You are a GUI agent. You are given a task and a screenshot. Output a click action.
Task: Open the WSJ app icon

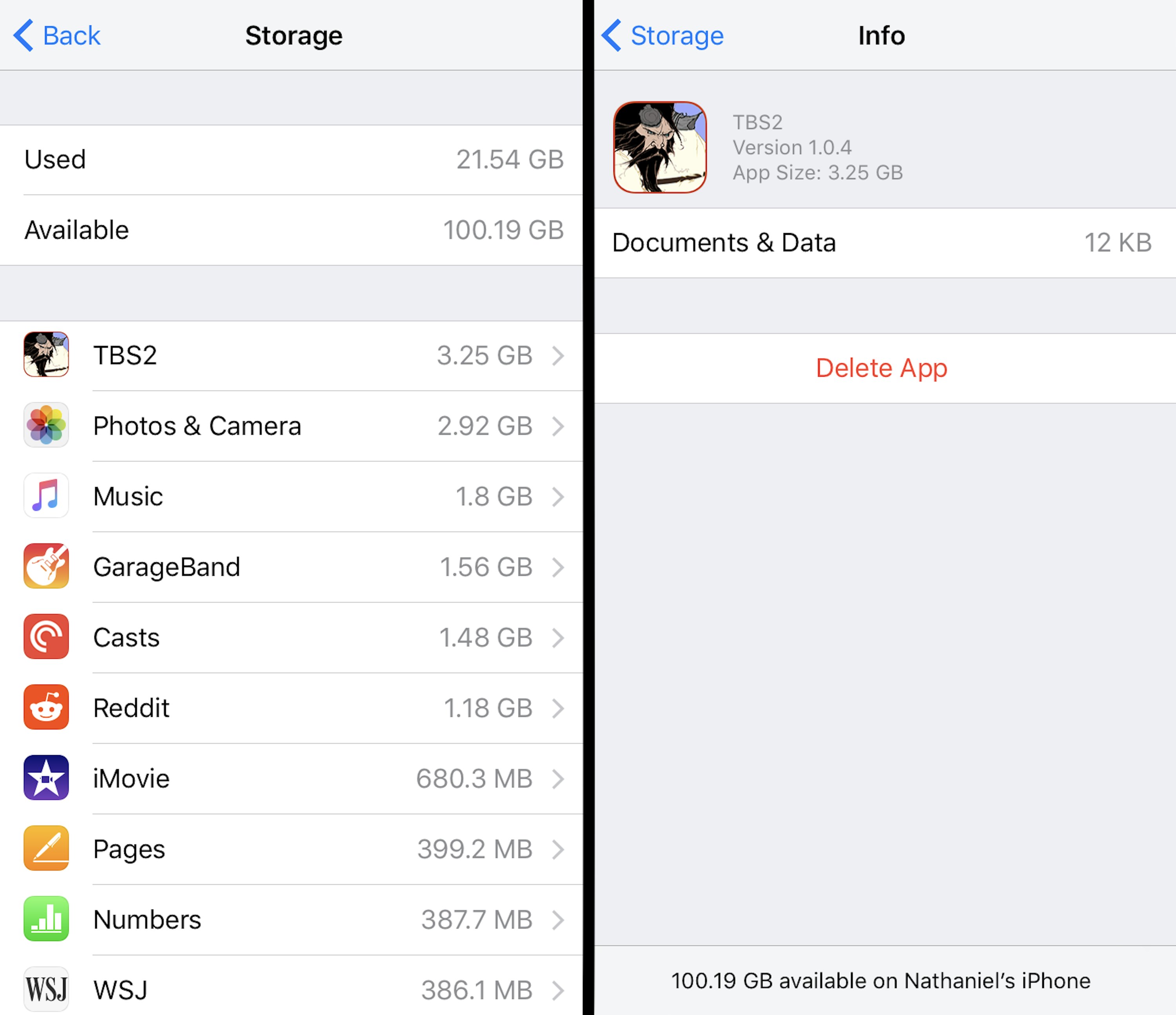pyautogui.click(x=46, y=990)
